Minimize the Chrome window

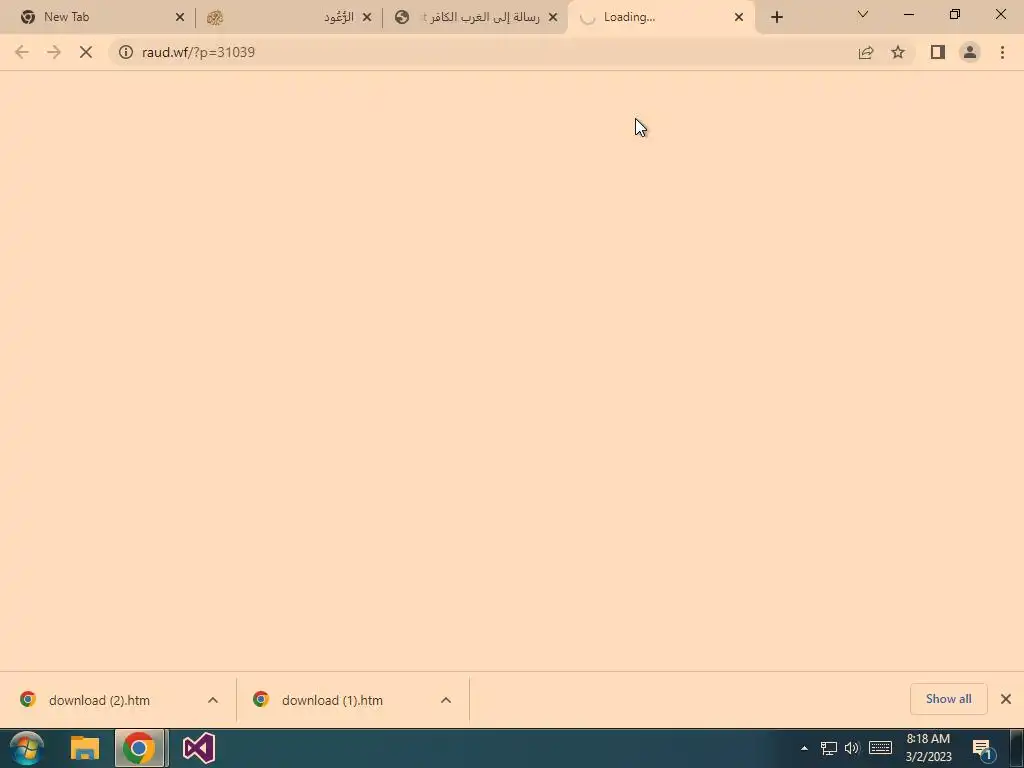pos(908,14)
